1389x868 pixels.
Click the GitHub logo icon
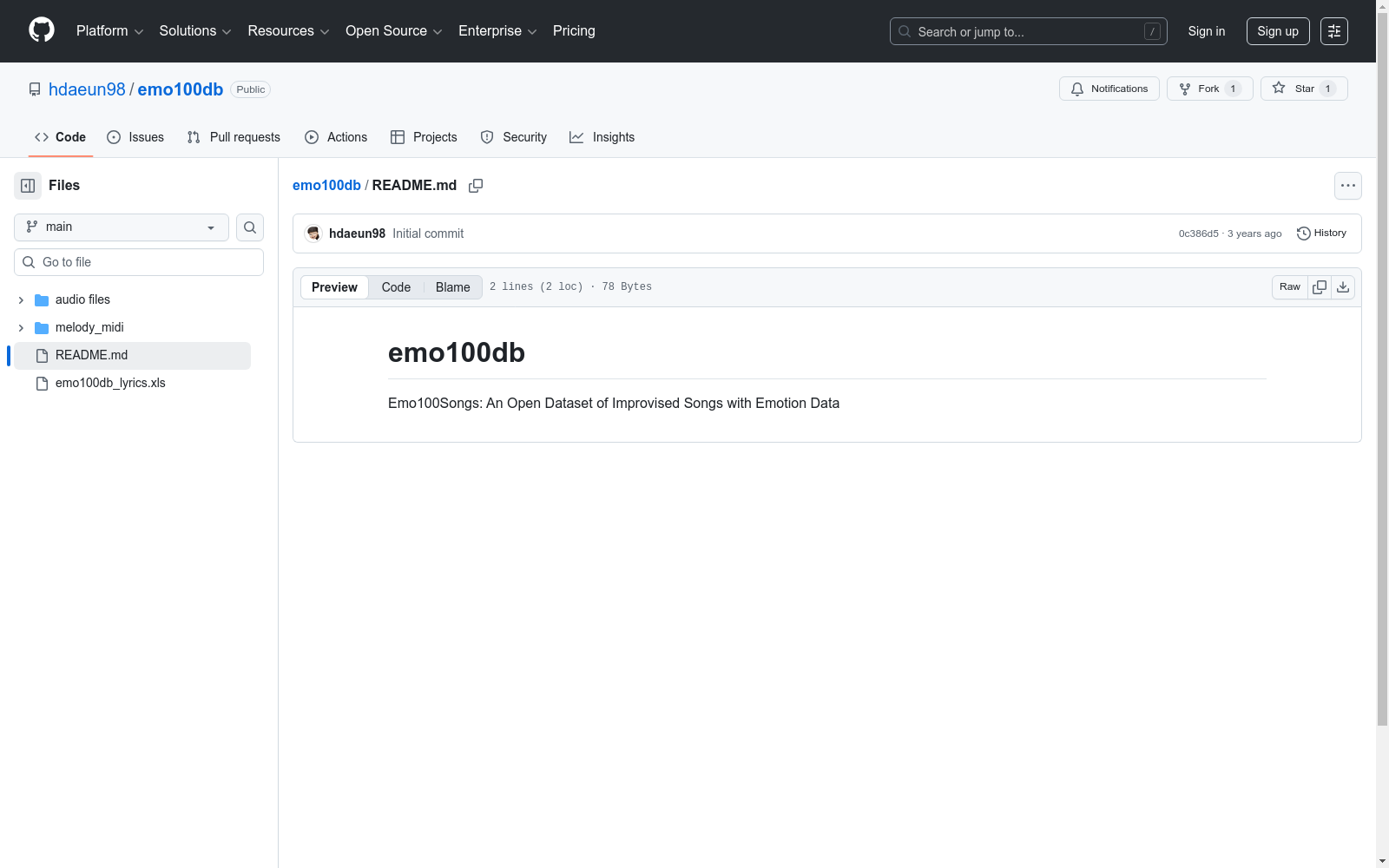click(42, 30)
